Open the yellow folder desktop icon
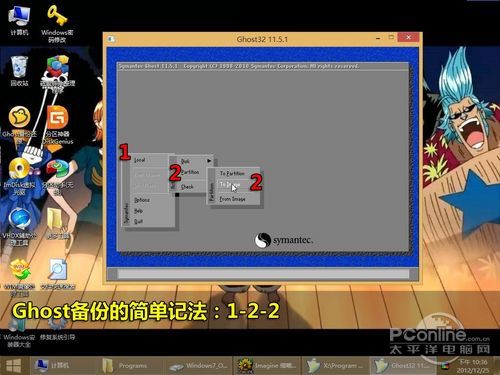 [58, 223]
